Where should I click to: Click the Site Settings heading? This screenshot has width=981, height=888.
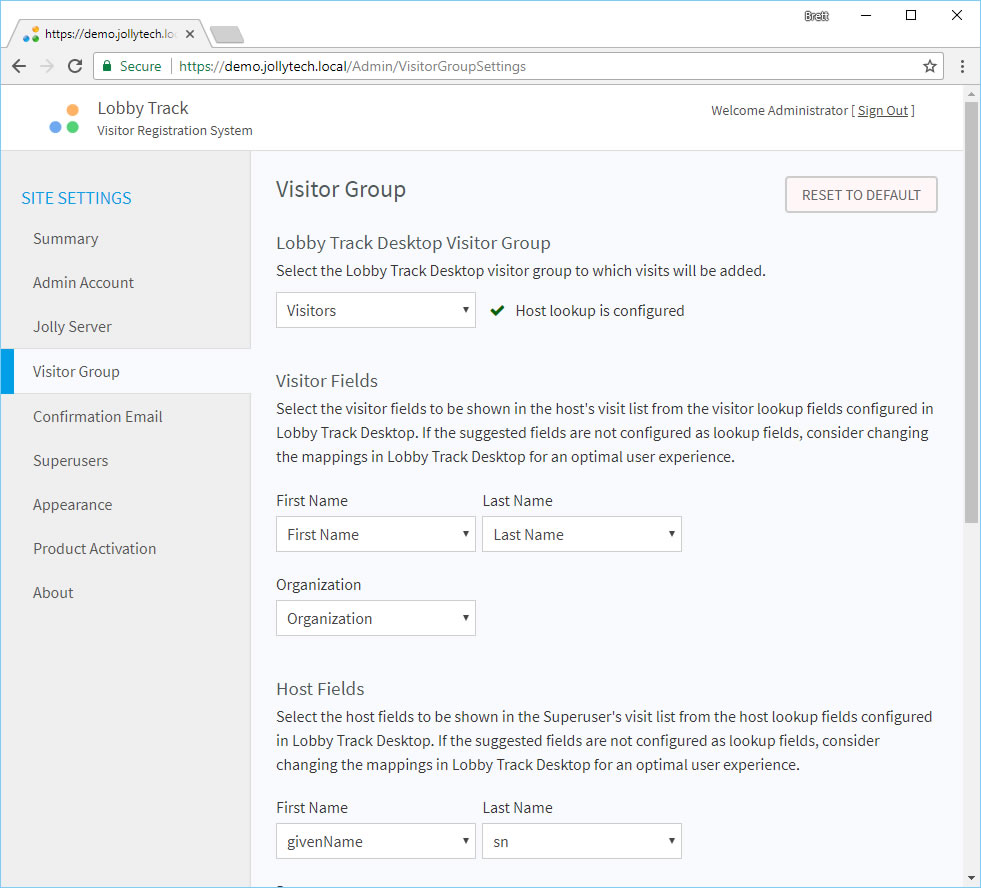[76, 198]
